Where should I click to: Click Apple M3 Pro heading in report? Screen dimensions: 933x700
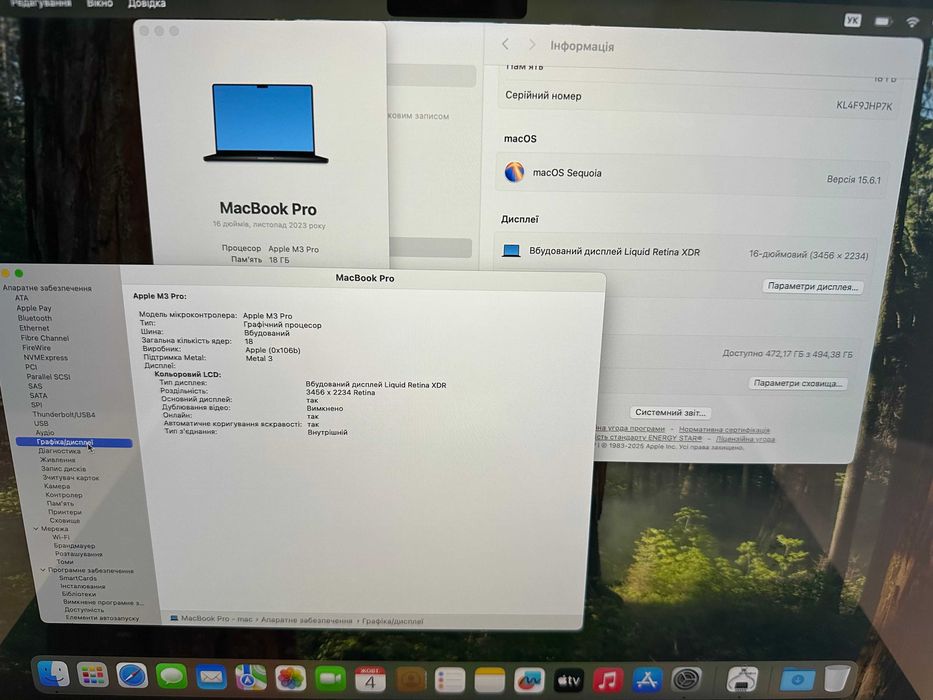pos(159,296)
